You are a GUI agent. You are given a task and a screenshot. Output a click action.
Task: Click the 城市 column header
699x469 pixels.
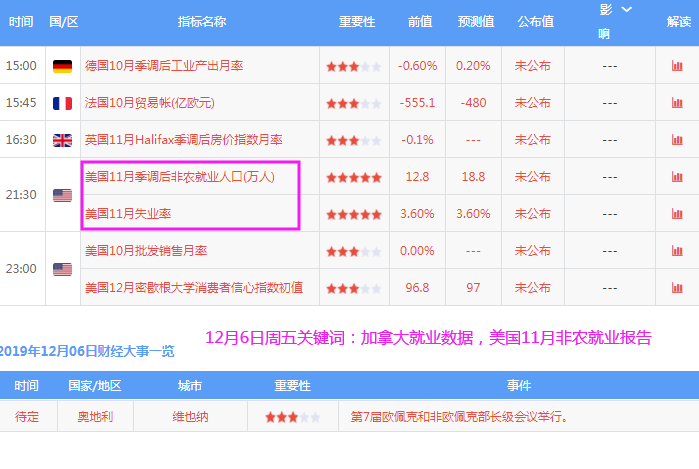click(x=190, y=386)
